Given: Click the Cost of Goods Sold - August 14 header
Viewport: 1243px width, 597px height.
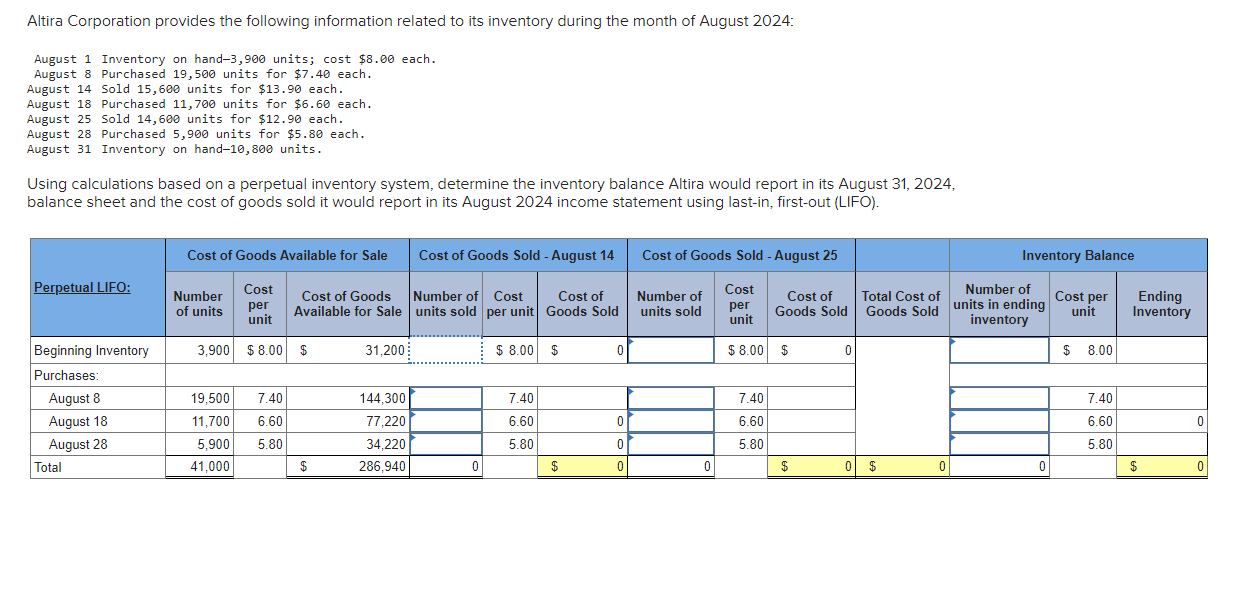Looking at the screenshot, I should click(516, 255).
